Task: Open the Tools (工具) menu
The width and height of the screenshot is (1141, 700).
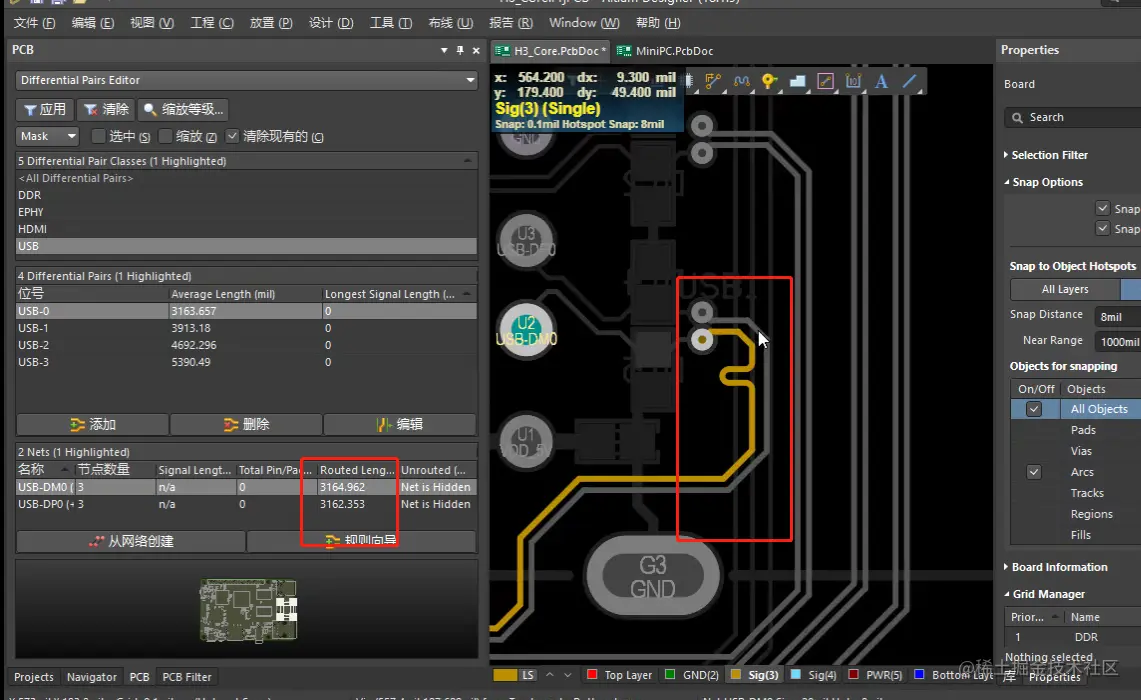Action: (x=391, y=23)
